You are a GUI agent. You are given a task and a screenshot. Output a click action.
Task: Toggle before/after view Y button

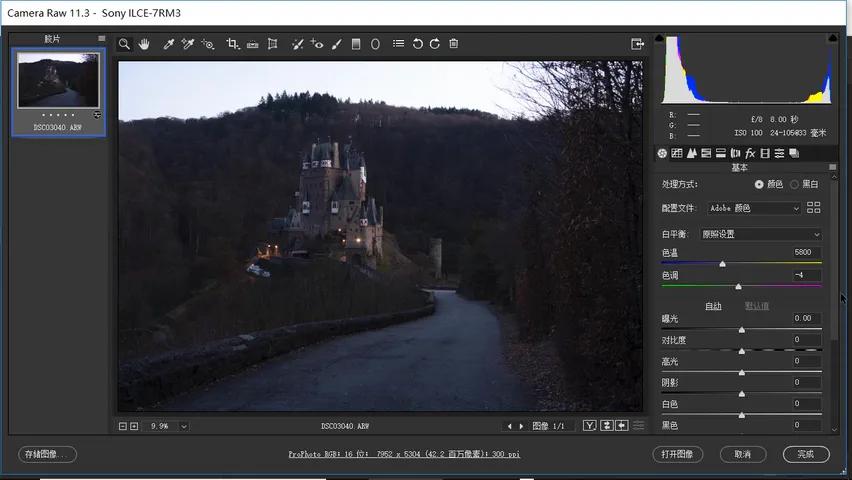(590, 426)
